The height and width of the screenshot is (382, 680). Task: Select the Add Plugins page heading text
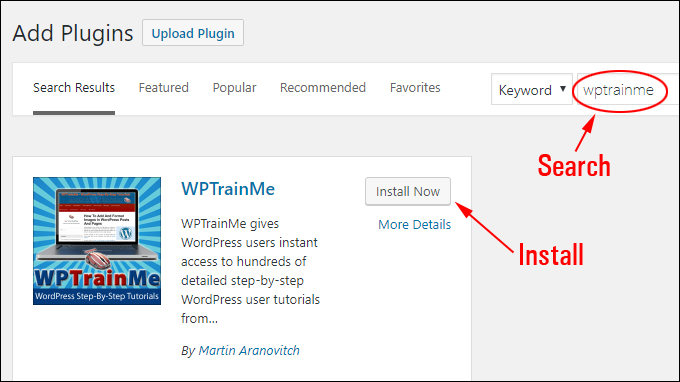point(73,33)
